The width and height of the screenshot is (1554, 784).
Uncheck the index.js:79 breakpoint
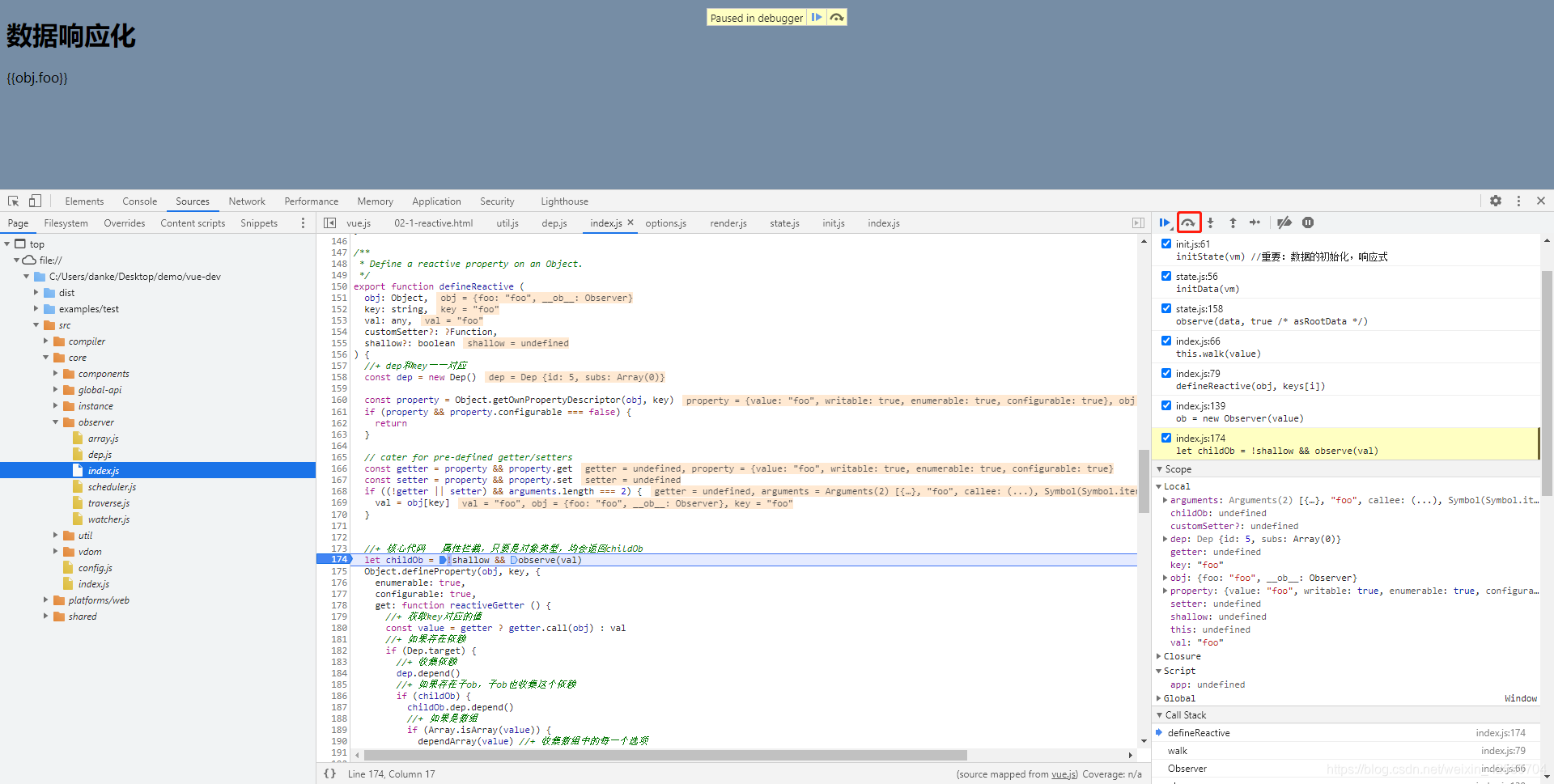[1166, 373]
